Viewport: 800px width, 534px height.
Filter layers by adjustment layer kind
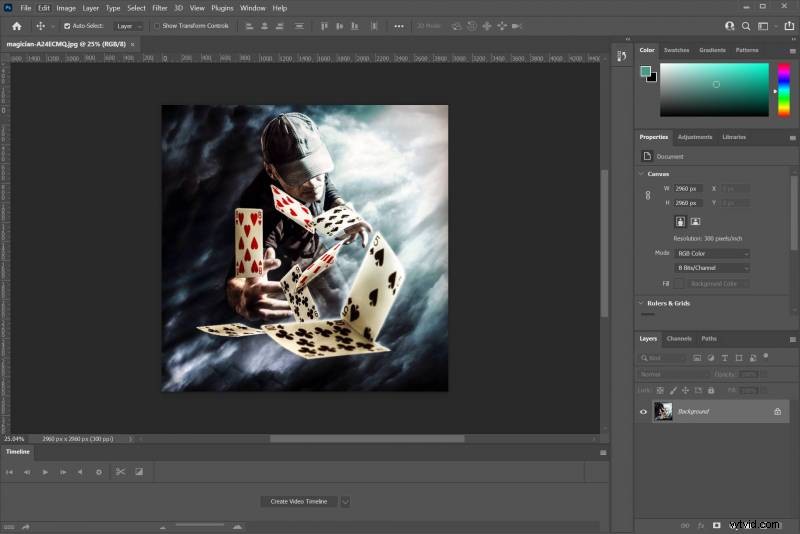(x=711, y=358)
